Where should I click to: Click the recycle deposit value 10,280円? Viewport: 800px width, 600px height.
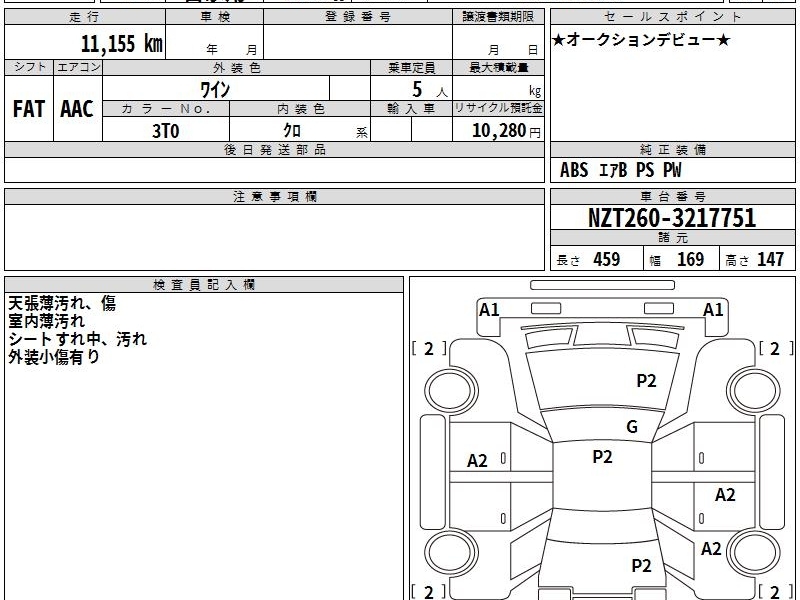coord(506,131)
